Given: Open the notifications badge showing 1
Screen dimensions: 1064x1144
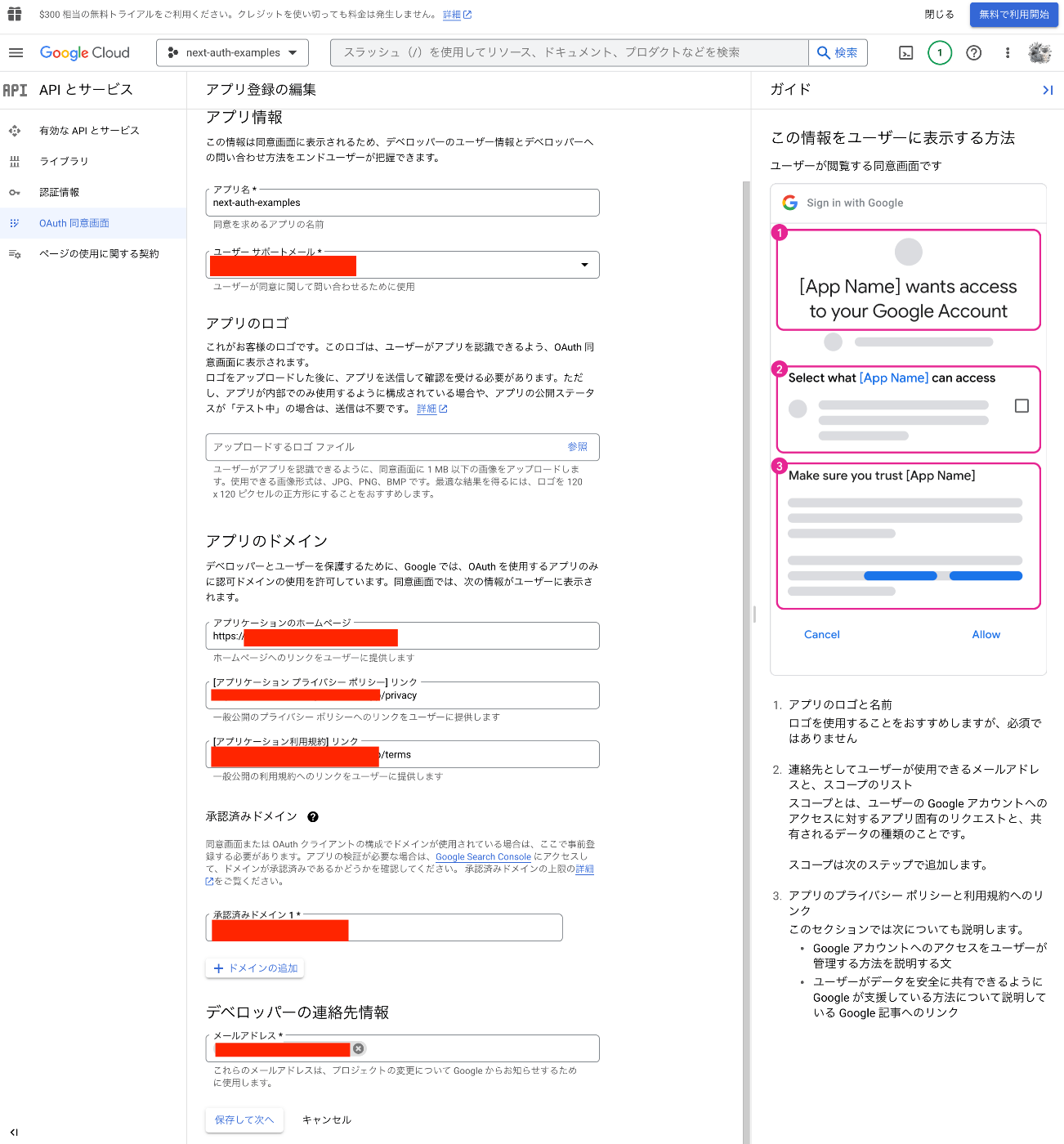Looking at the screenshot, I should click(940, 52).
